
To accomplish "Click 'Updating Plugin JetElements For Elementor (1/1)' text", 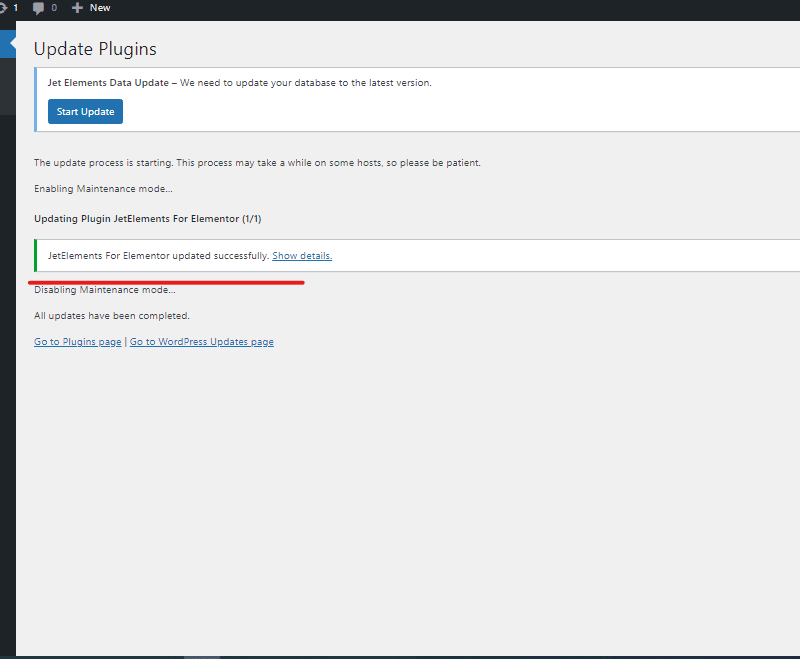I will [147, 218].
